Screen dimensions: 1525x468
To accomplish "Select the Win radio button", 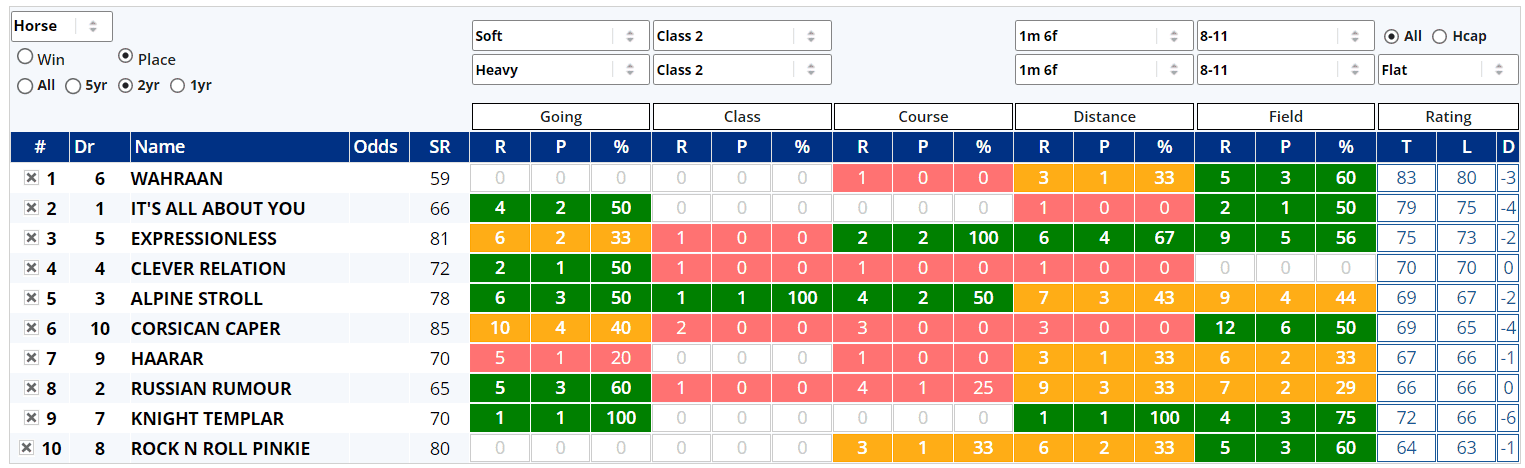I will (25, 58).
